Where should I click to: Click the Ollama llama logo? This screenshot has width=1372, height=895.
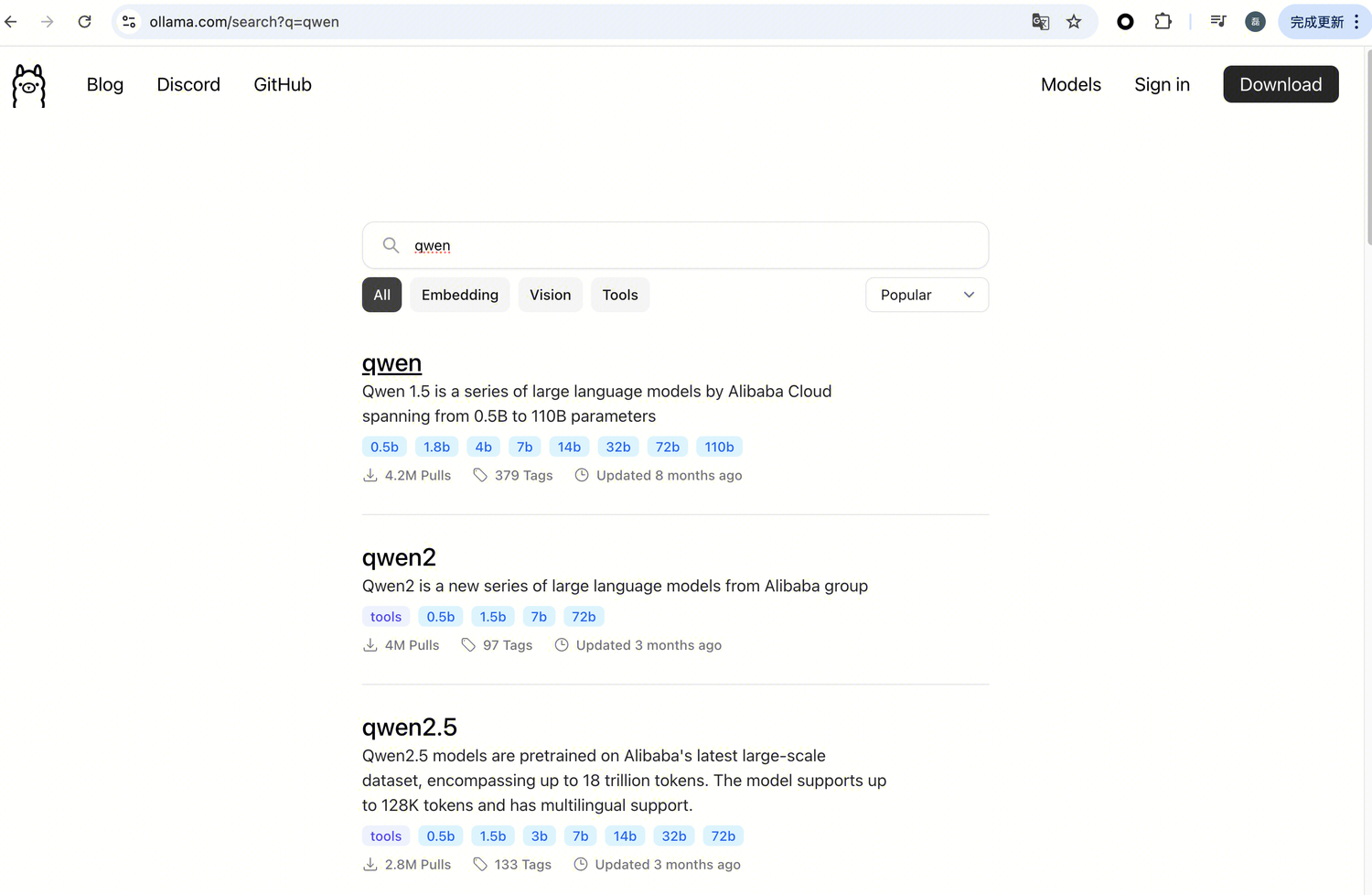click(x=29, y=86)
